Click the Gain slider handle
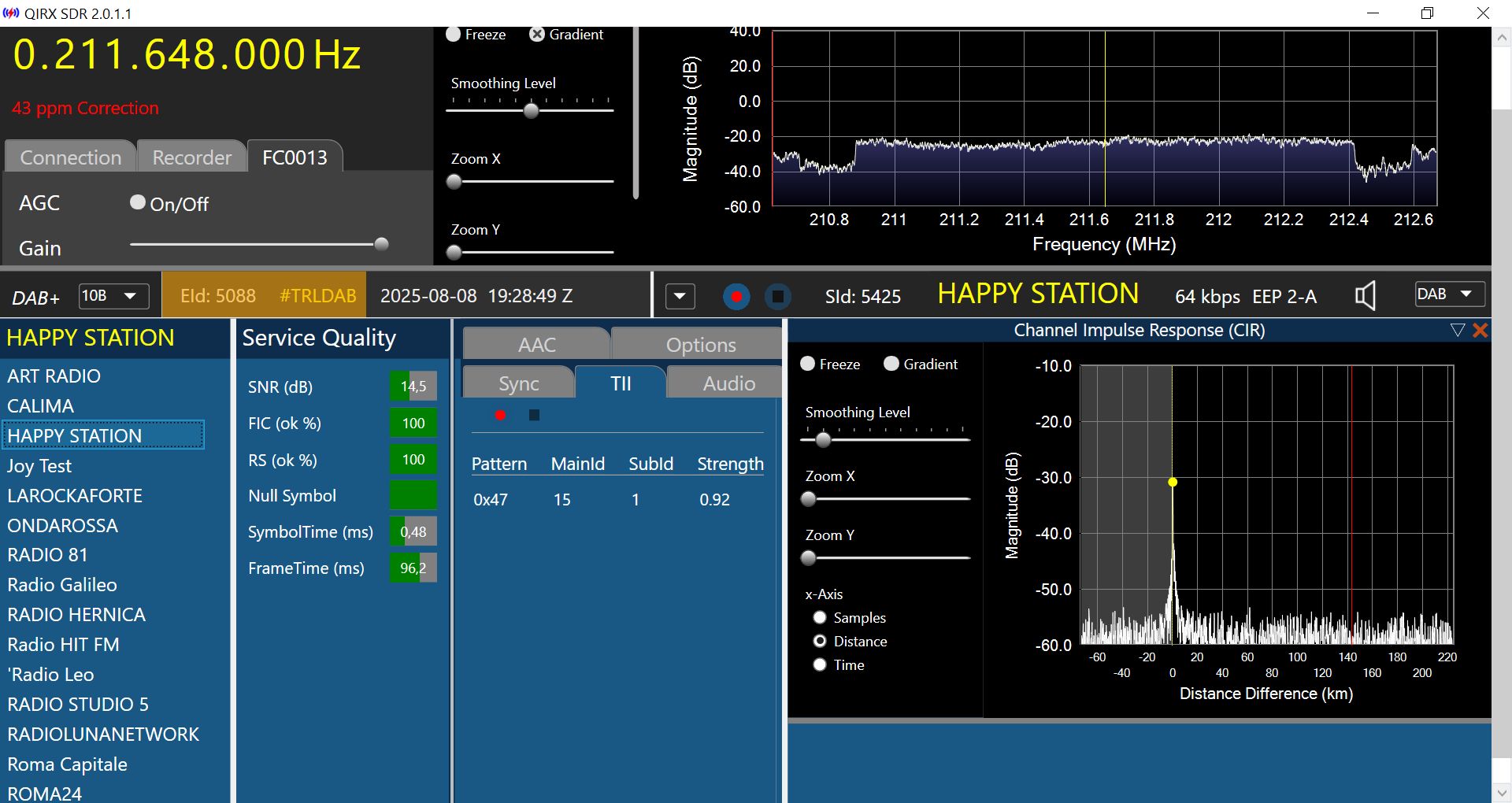 pyautogui.click(x=381, y=244)
